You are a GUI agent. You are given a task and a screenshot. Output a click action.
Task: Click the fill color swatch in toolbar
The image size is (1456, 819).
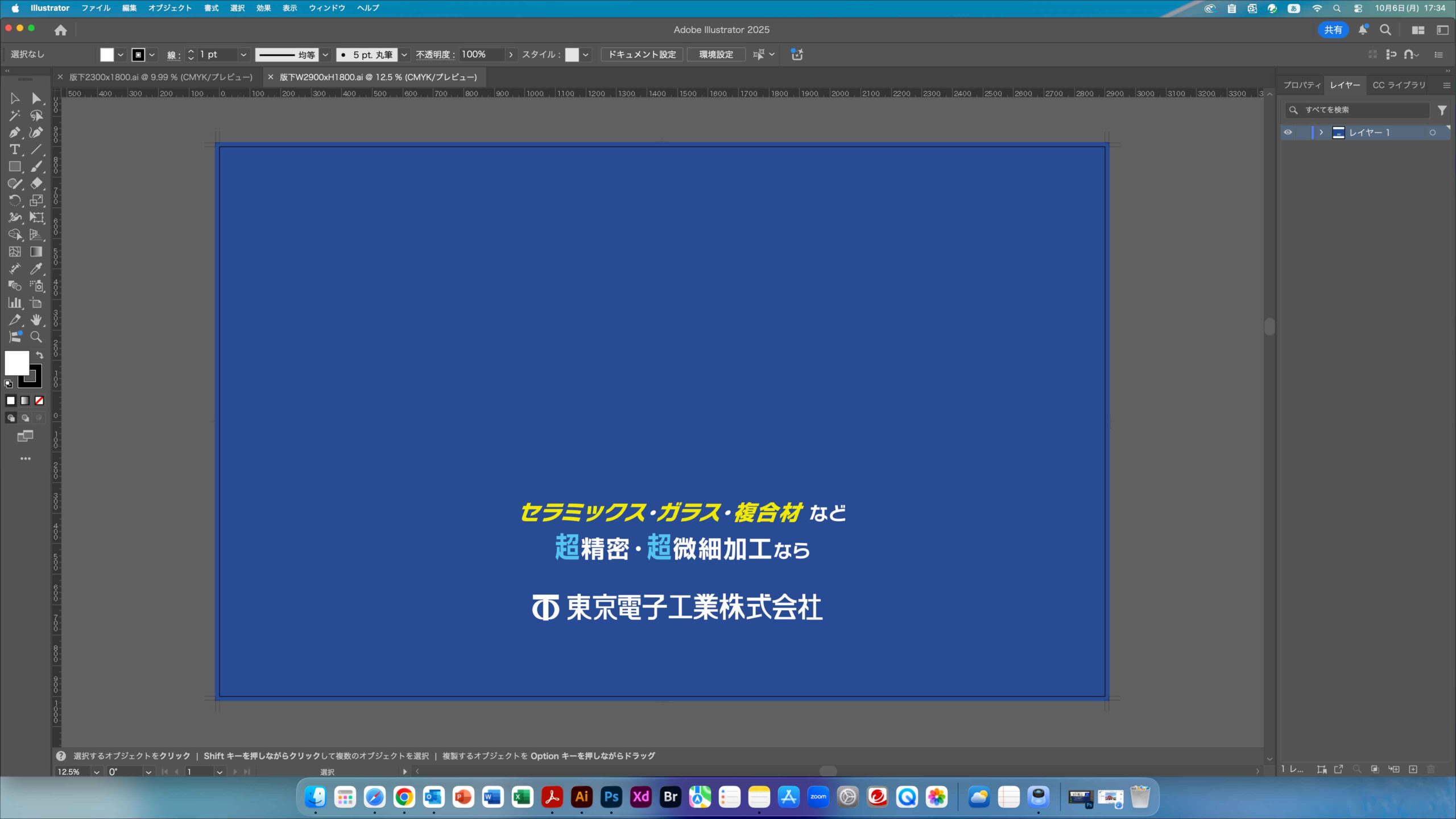pyautogui.click(x=16, y=363)
